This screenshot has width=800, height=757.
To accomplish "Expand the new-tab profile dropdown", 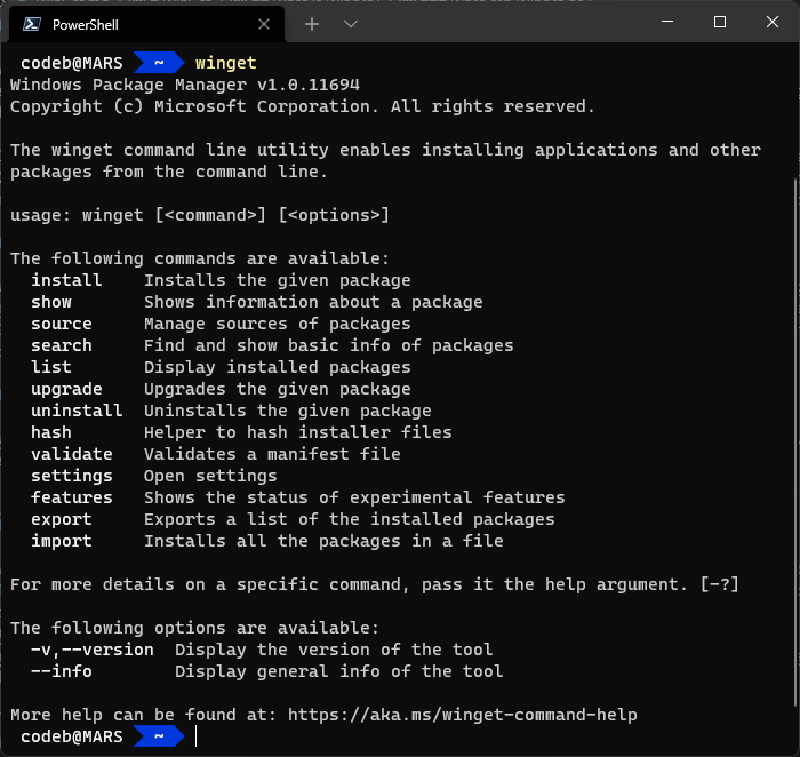I will point(350,24).
